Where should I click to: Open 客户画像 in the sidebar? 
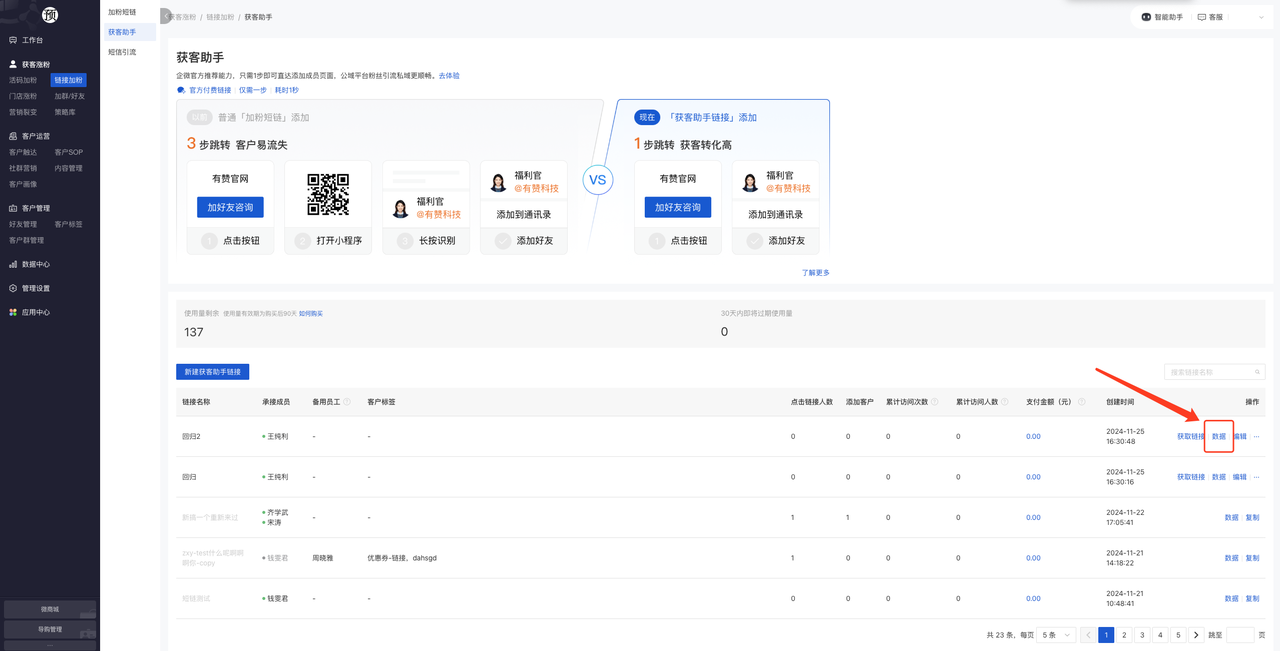coord(23,184)
